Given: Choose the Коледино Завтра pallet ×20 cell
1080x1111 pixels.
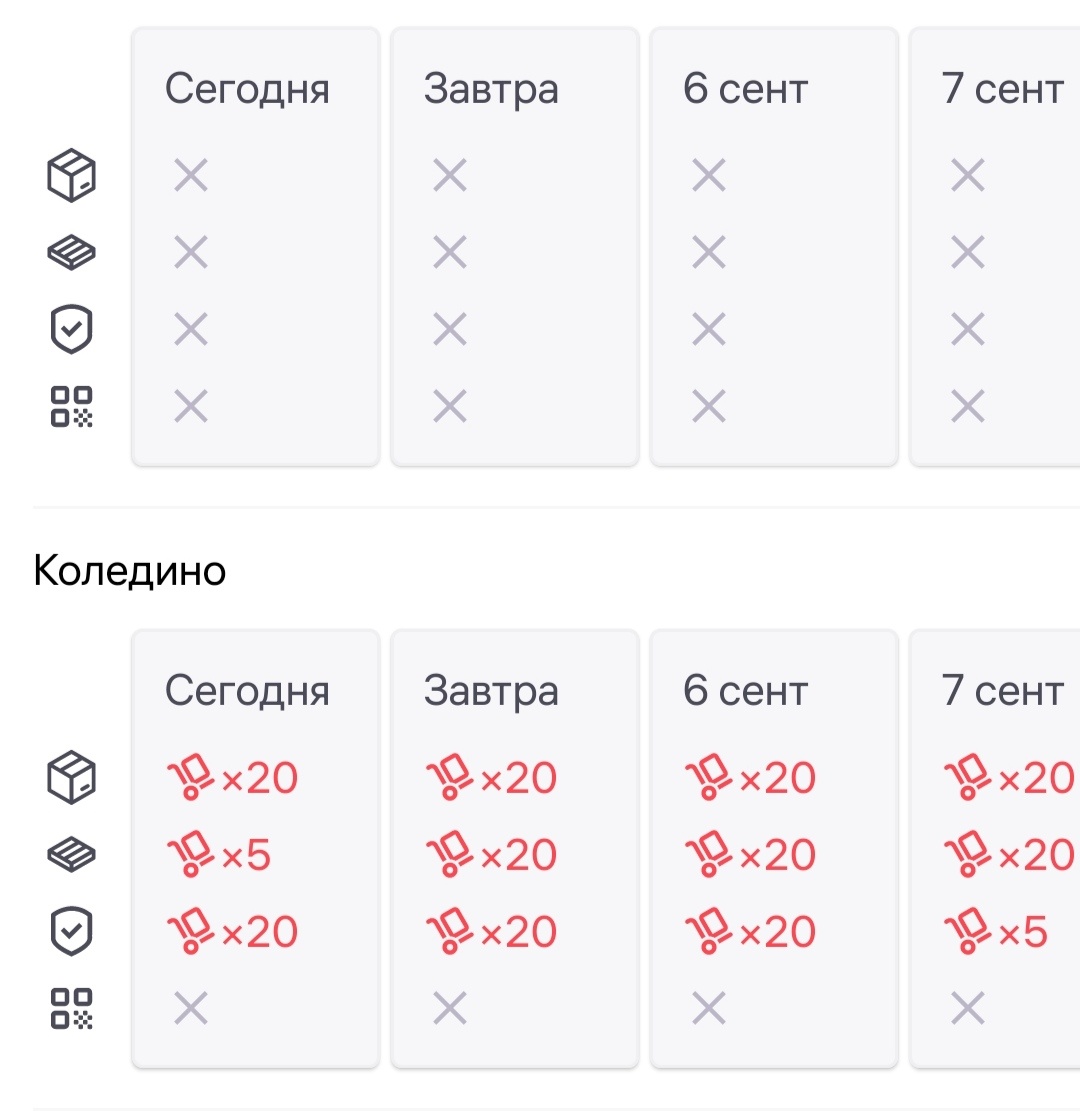Looking at the screenshot, I should tap(491, 855).
